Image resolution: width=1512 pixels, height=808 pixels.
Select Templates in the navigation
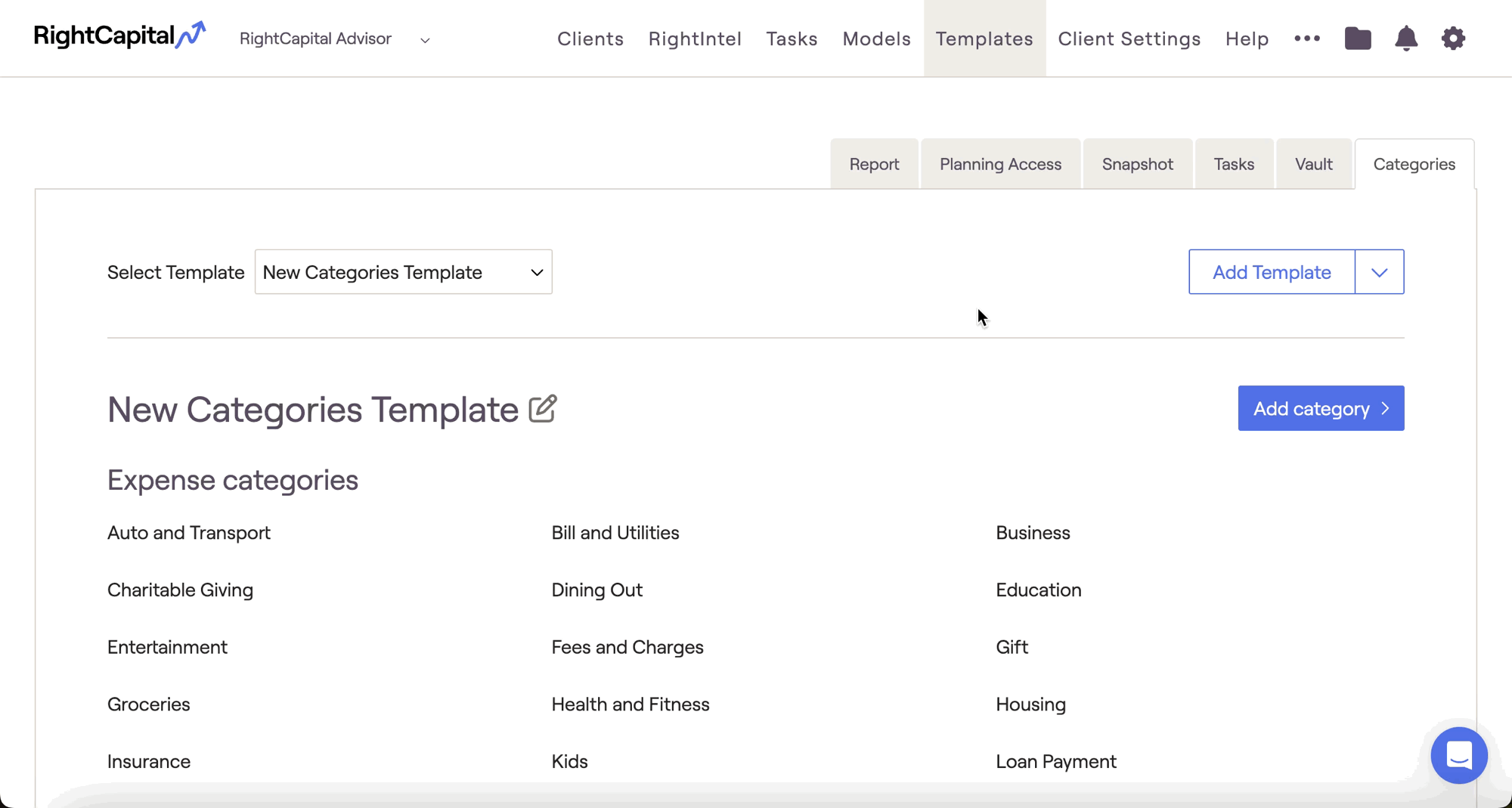[x=984, y=39]
